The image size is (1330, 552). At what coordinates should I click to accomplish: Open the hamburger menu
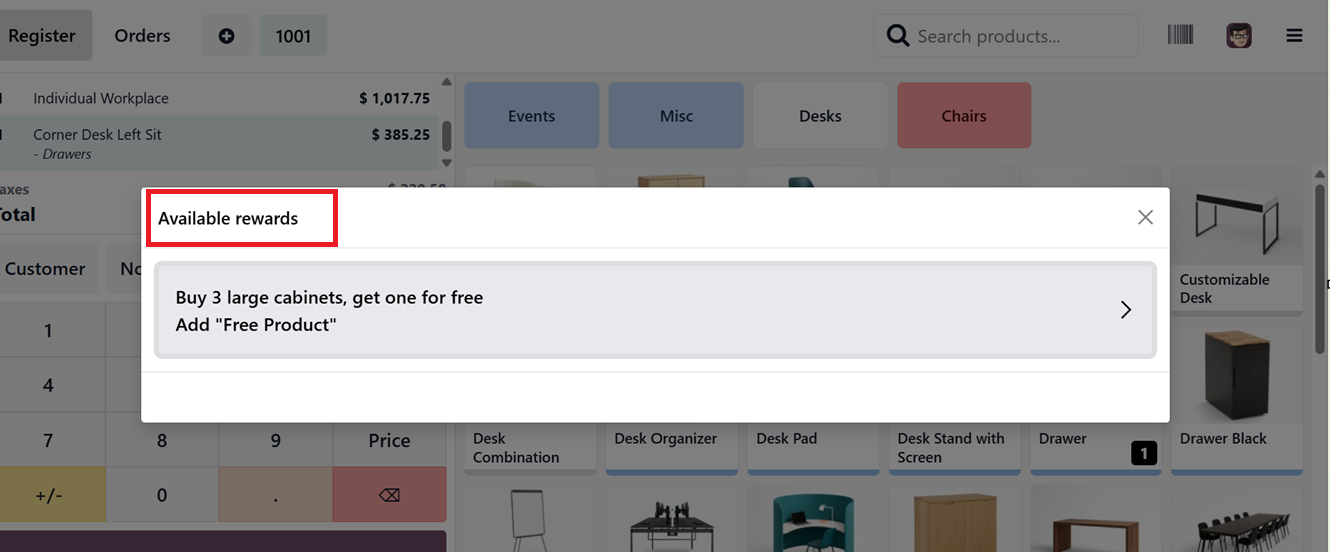[x=1294, y=36]
